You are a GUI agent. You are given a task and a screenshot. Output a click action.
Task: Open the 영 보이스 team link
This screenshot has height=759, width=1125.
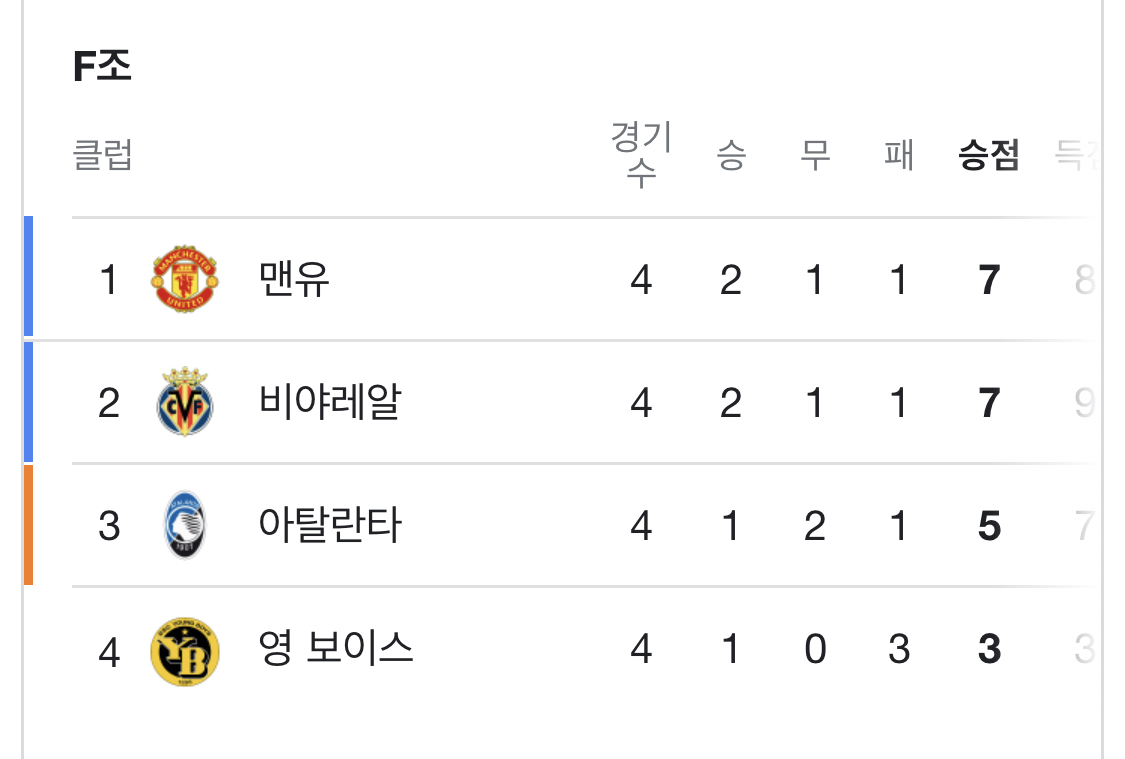[335, 649]
